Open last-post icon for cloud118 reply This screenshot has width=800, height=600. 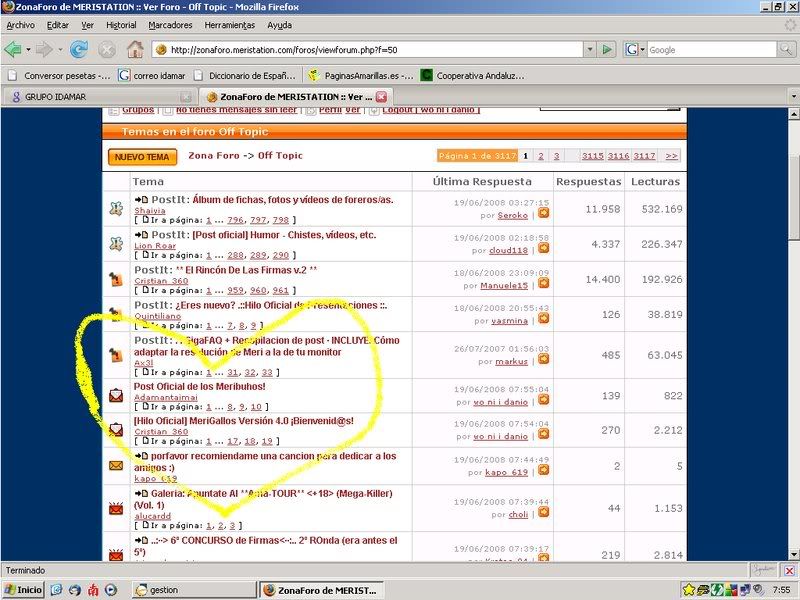coord(543,248)
